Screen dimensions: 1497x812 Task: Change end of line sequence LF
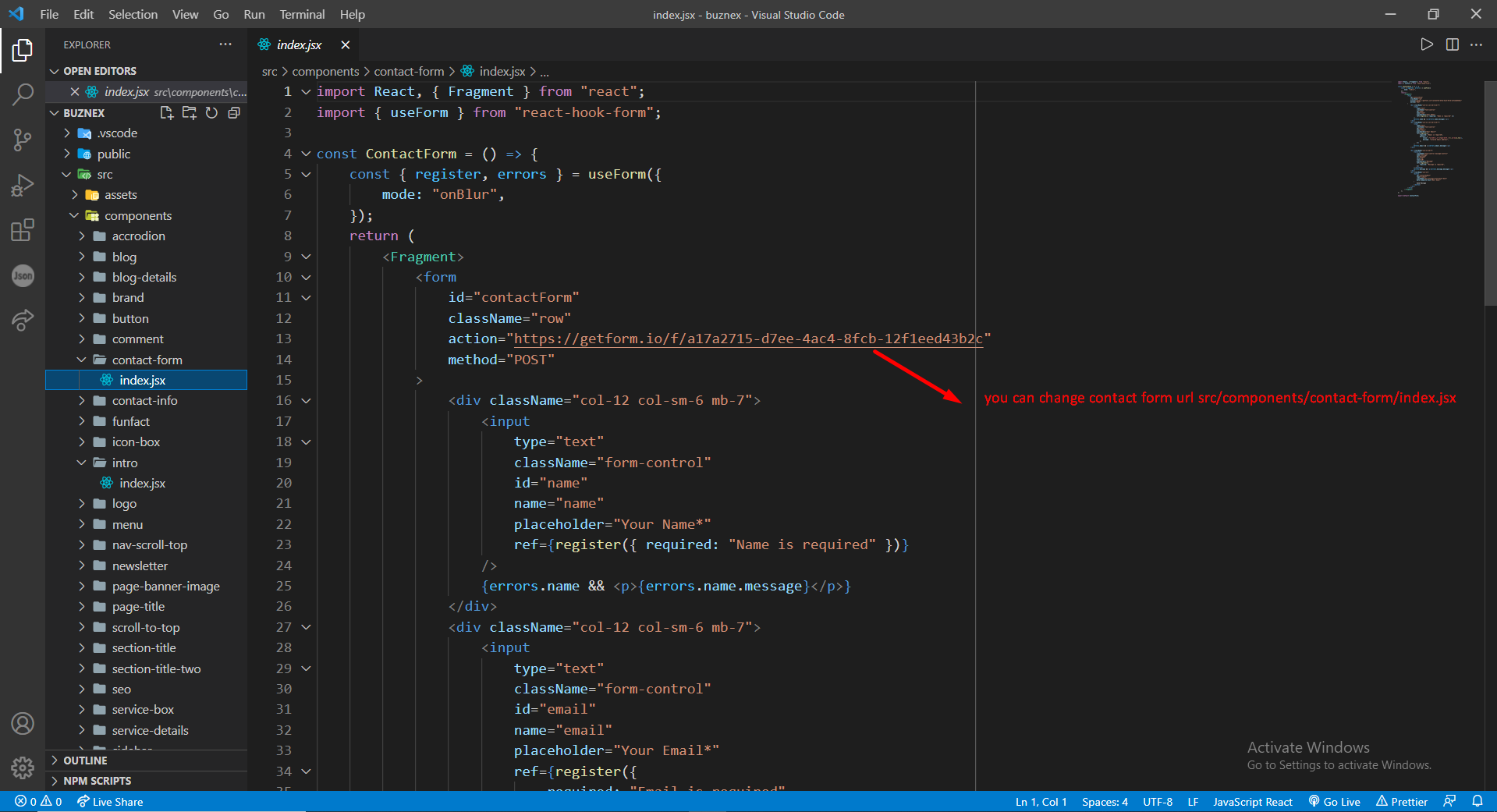(1193, 801)
